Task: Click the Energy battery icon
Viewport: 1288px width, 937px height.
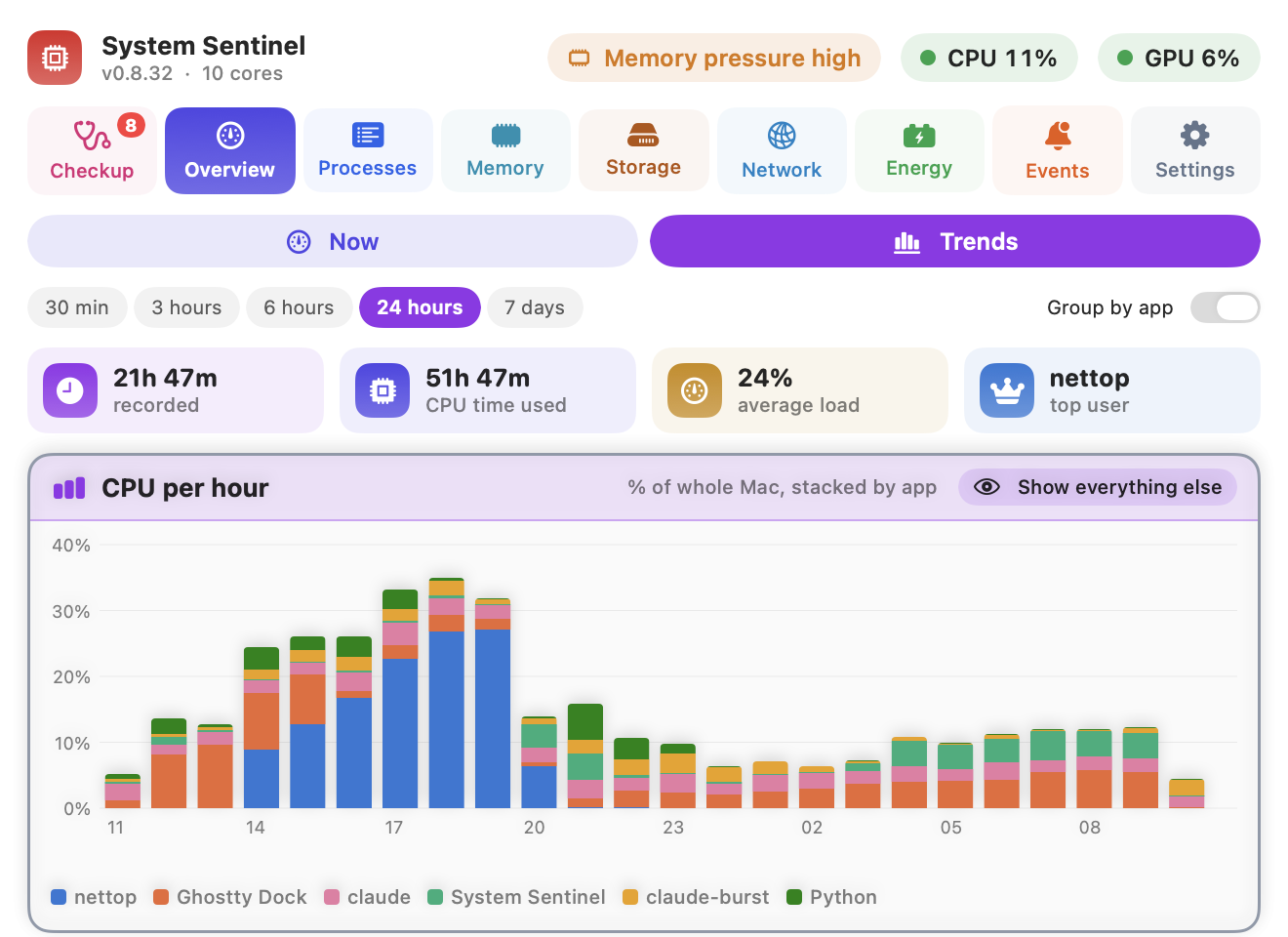Action: pyautogui.click(x=919, y=136)
